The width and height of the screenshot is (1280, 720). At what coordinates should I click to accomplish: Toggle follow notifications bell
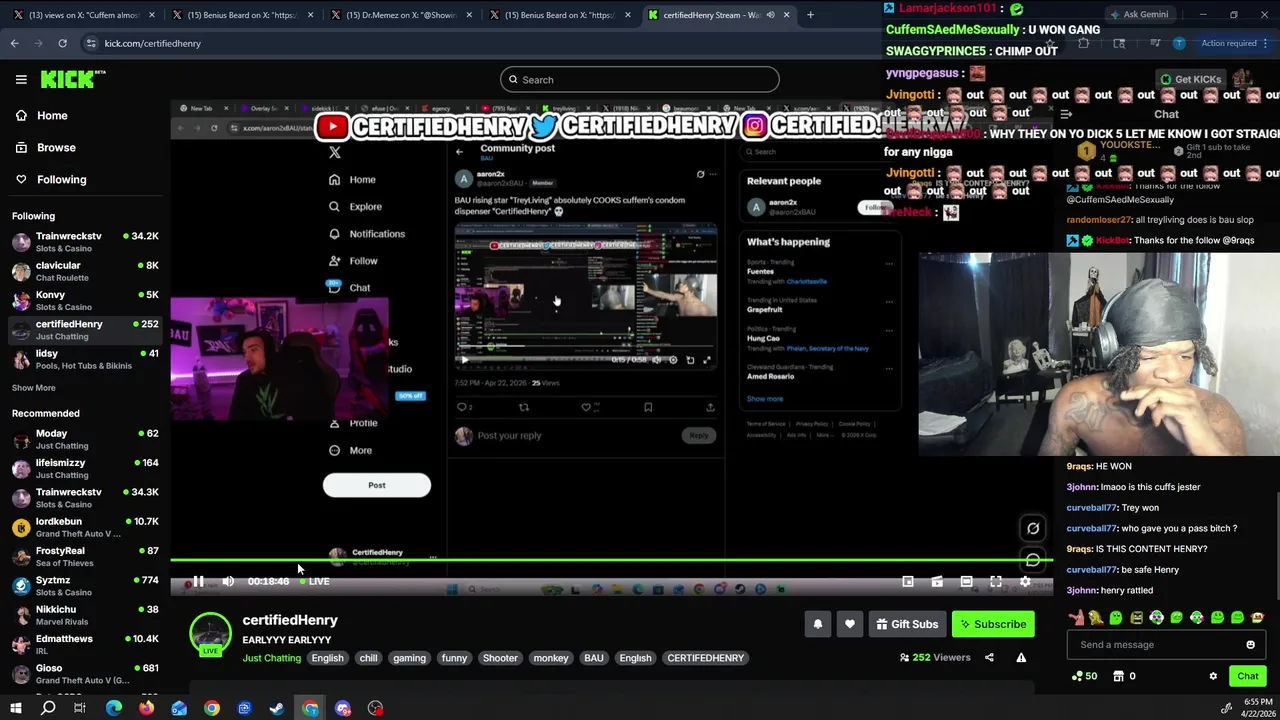[x=817, y=624]
